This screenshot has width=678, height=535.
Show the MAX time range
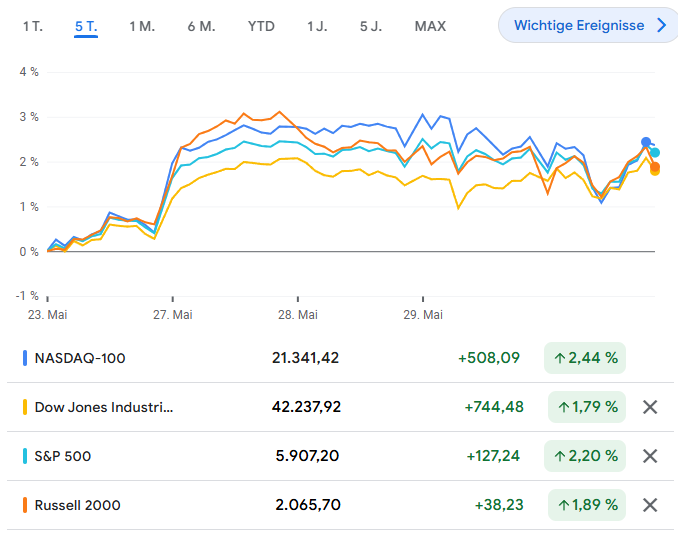click(430, 26)
